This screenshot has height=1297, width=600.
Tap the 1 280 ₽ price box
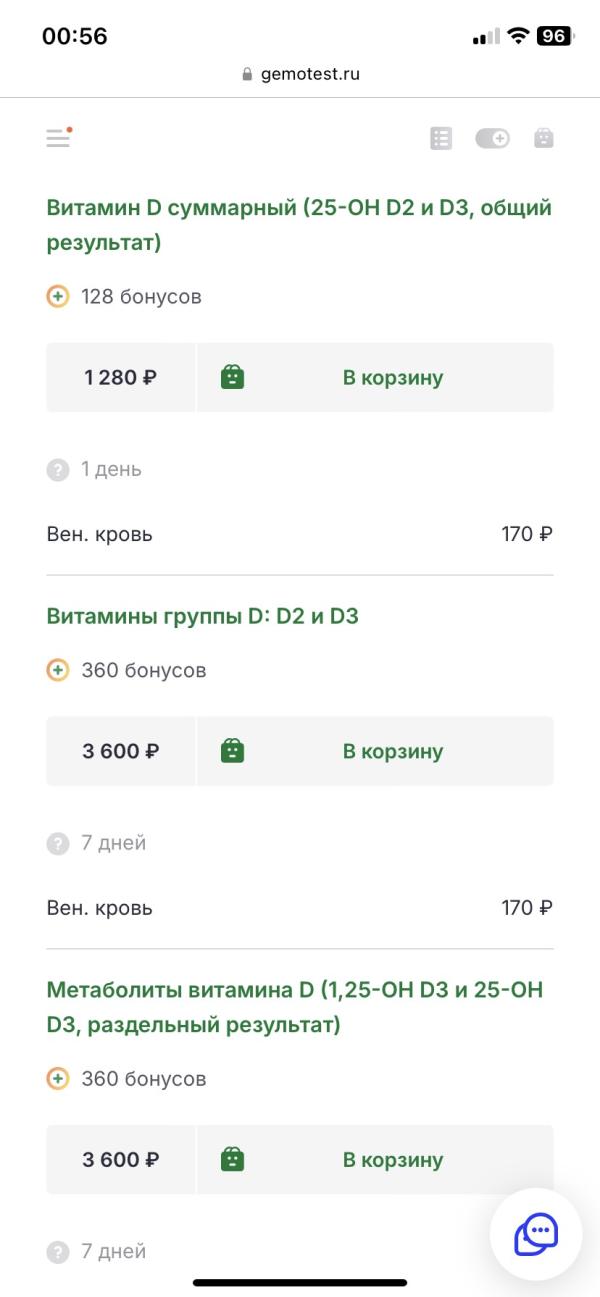click(x=120, y=377)
